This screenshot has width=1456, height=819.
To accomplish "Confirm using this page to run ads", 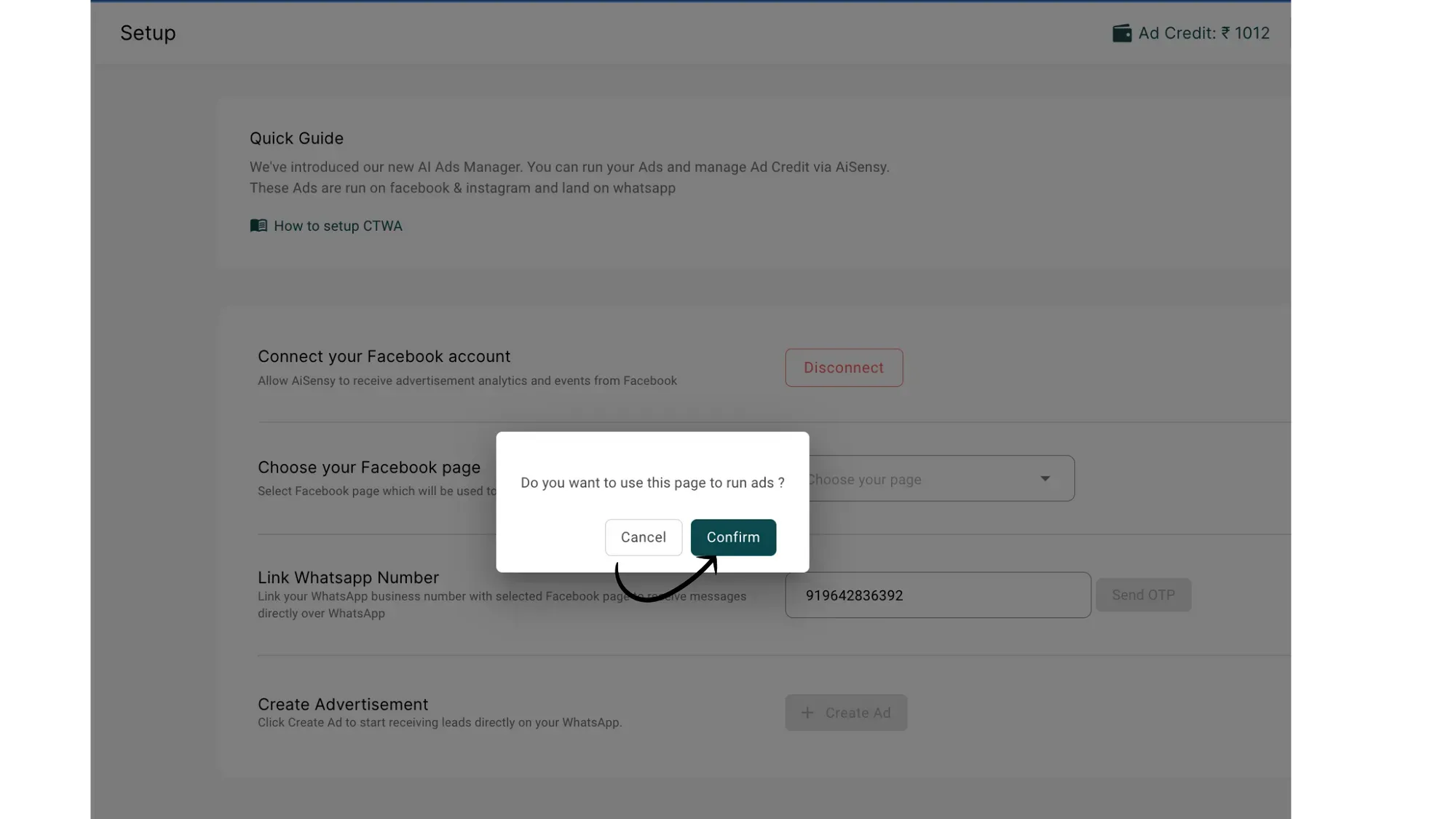I will click(x=733, y=537).
